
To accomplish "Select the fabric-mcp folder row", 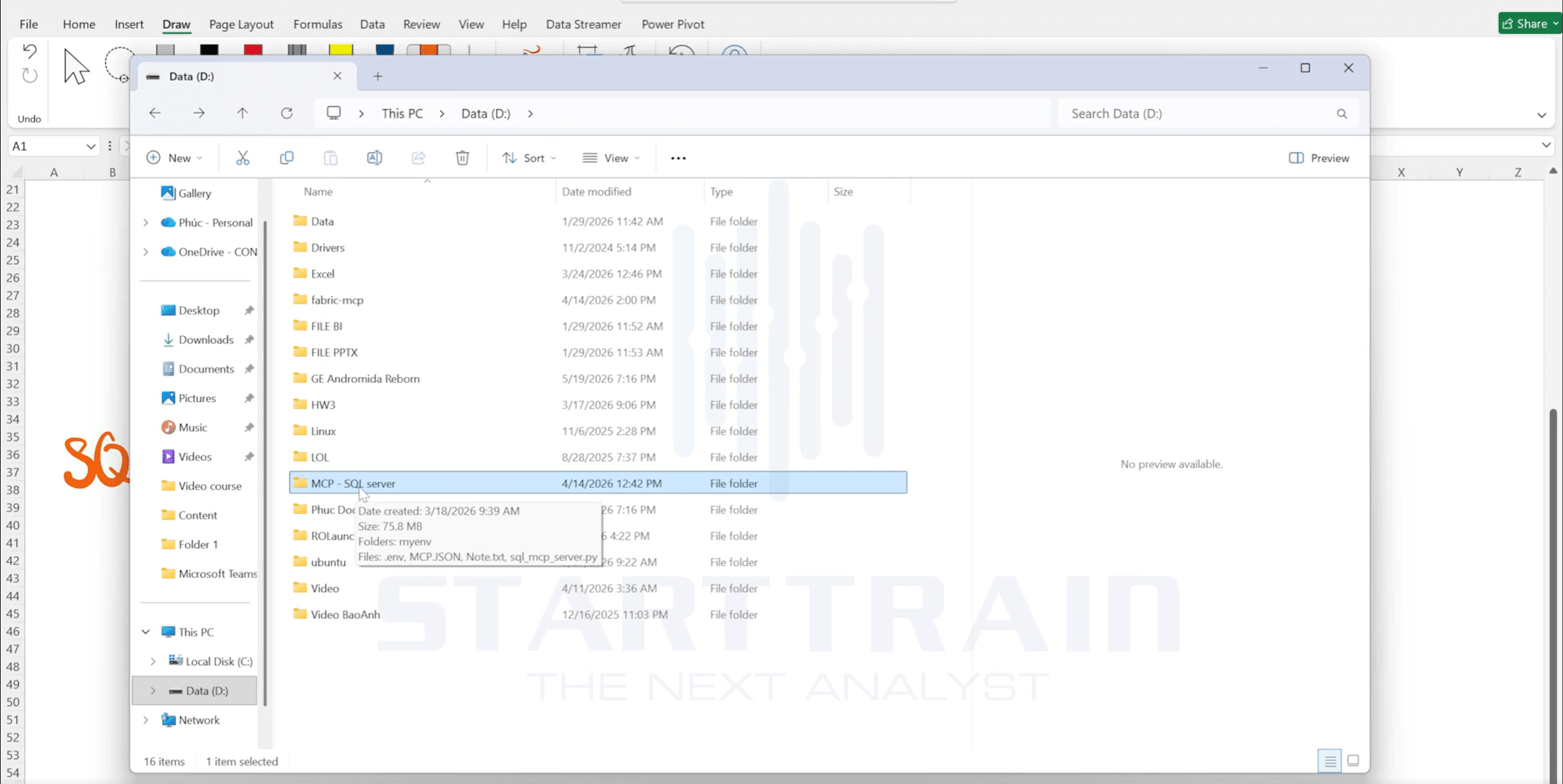I will [x=598, y=300].
